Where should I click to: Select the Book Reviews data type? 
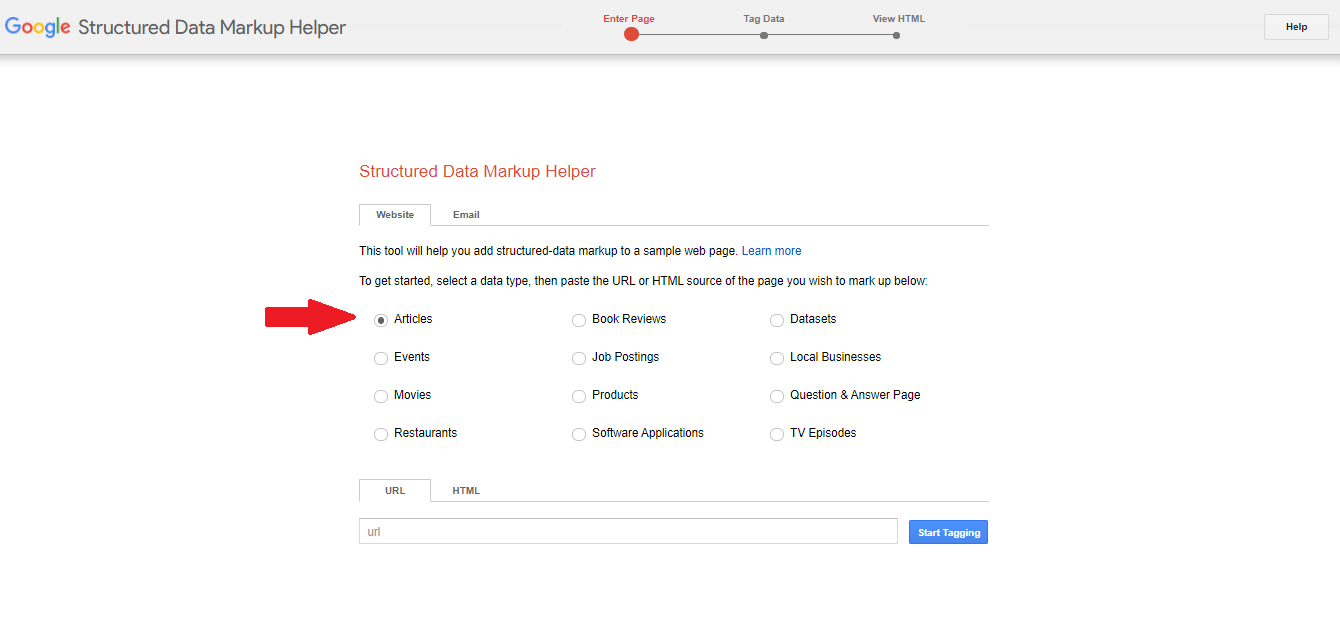pyautogui.click(x=579, y=320)
